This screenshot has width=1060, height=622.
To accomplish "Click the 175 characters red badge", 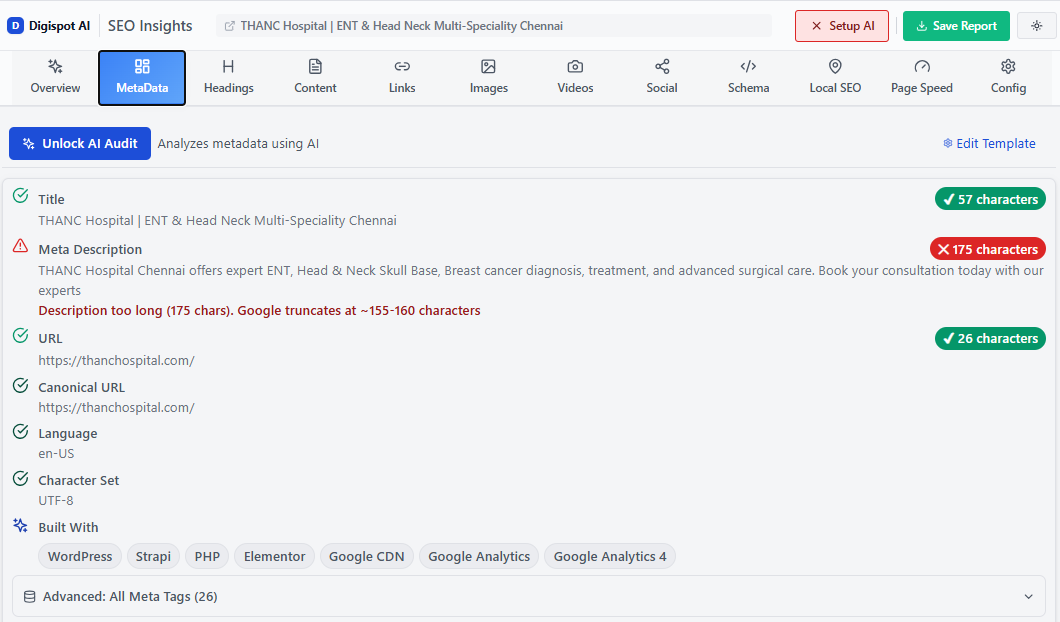I will pos(988,249).
